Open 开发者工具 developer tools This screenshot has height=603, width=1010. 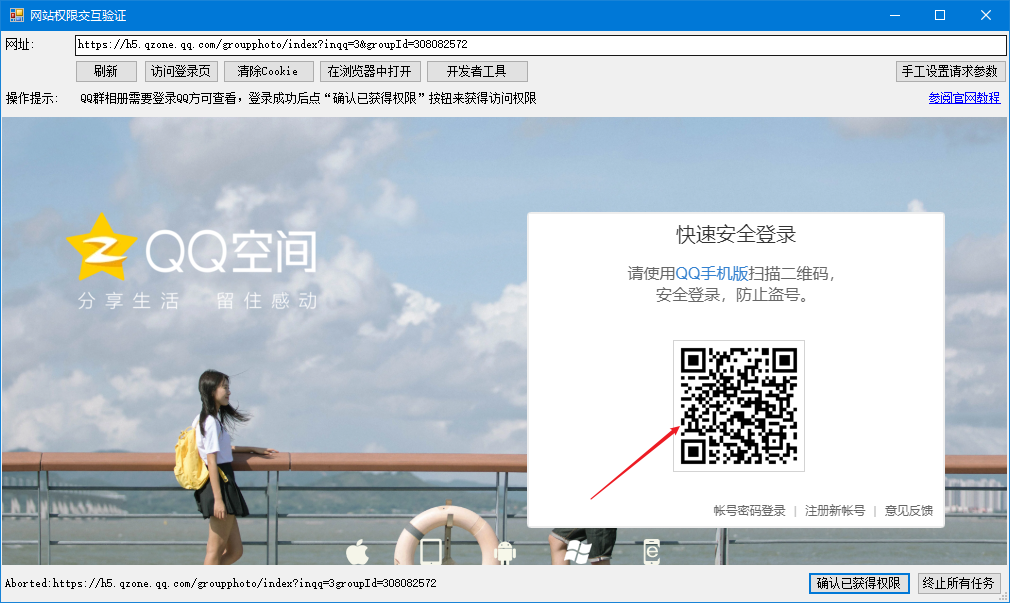coord(477,71)
